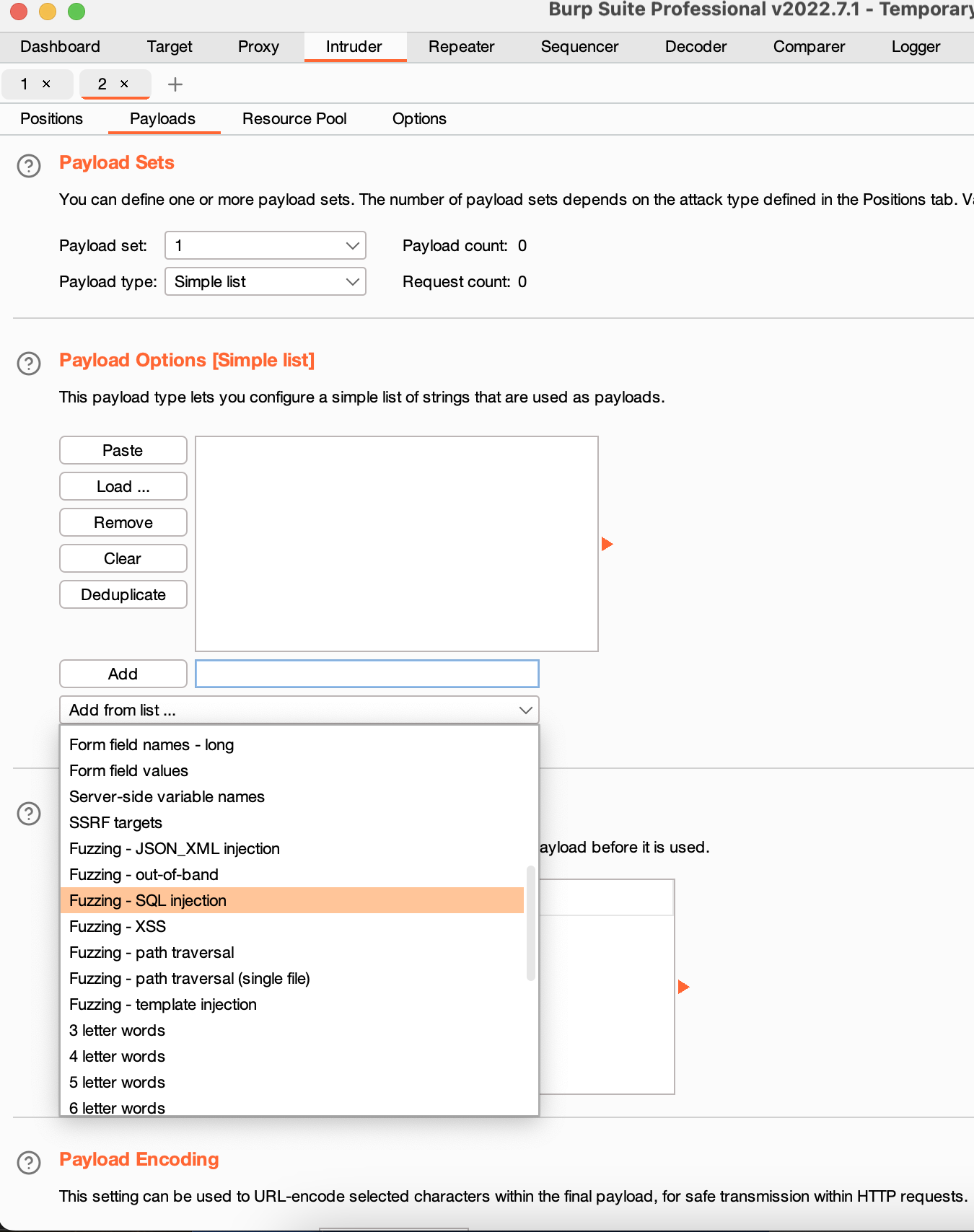Image resolution: width=974 pixels, height=1232 pixels.
Task: Focus the new payload item text field
Action: pos(367,674)
